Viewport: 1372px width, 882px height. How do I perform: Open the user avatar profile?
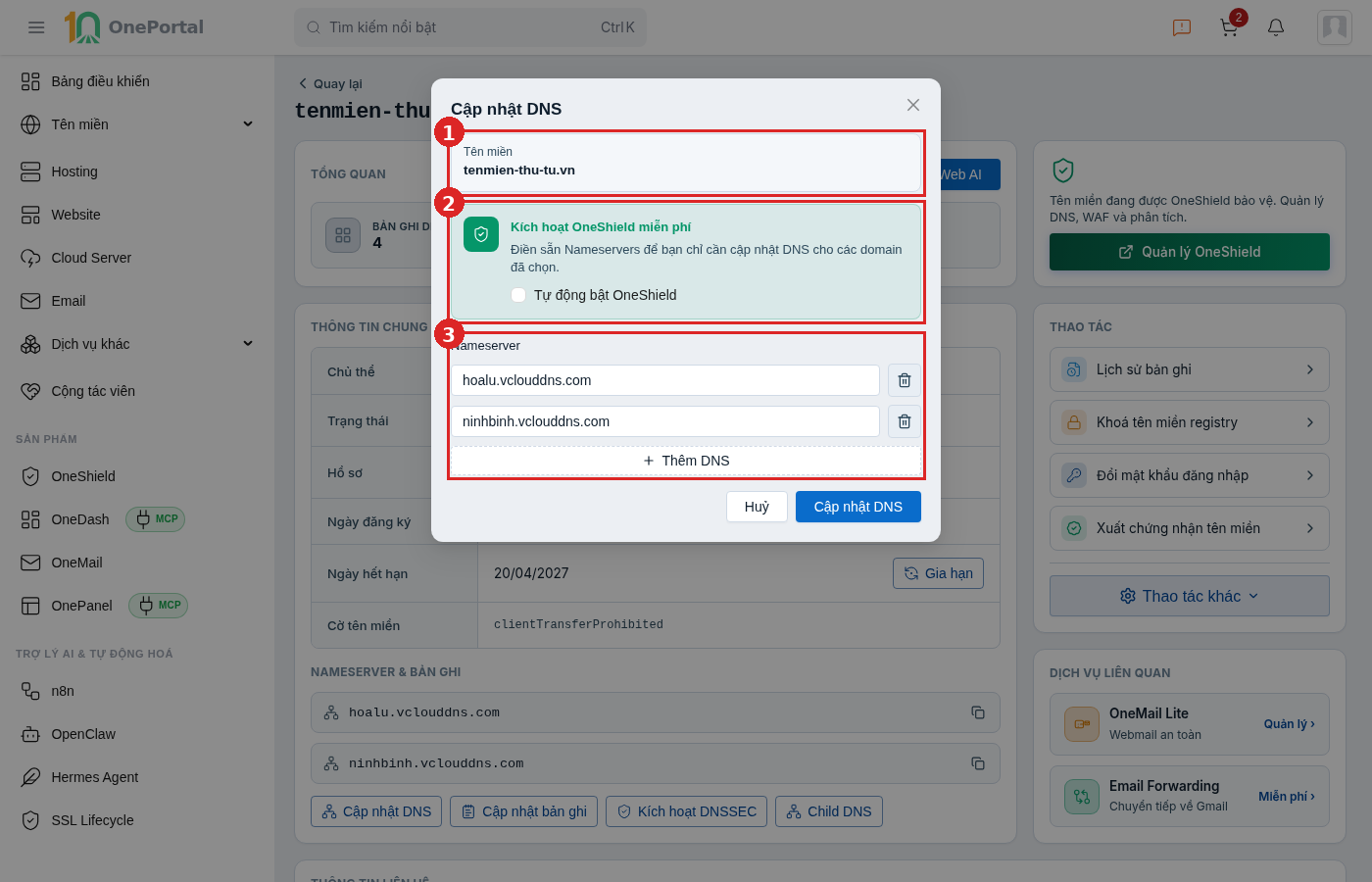[1335, 27]
